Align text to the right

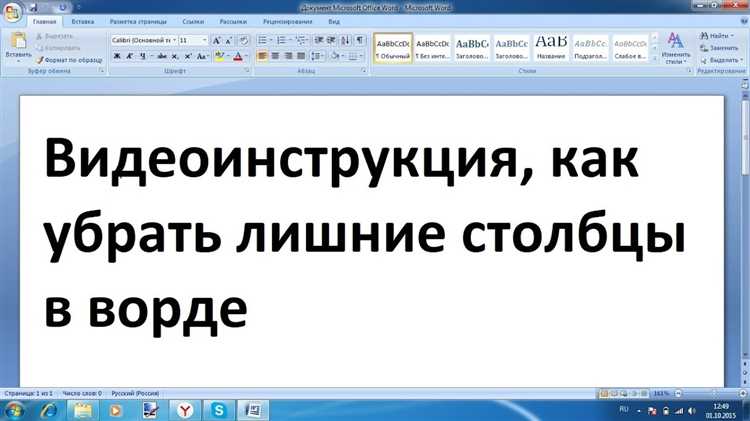[x=288, y=56]
